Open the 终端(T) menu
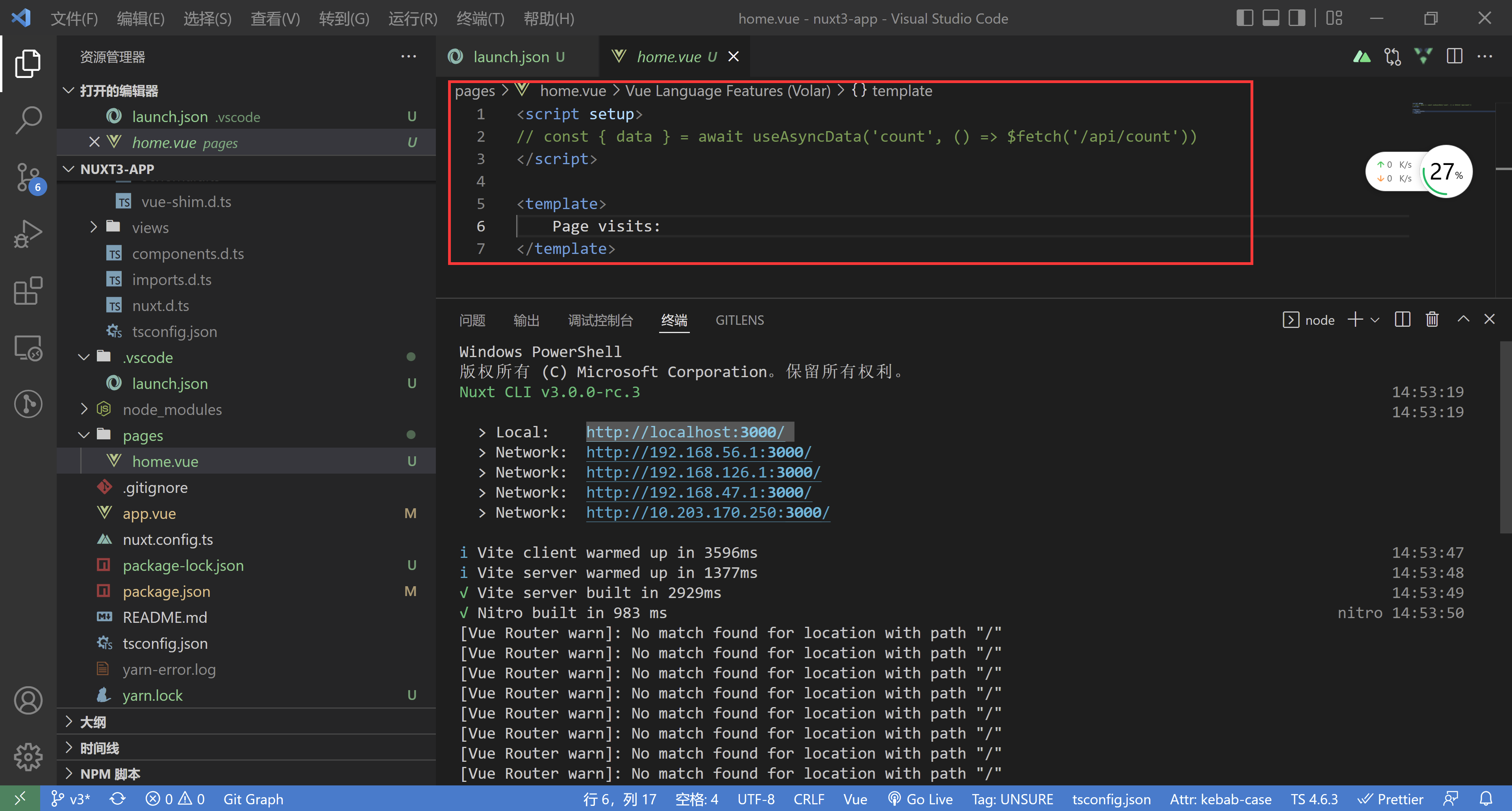 coord(480,18)
